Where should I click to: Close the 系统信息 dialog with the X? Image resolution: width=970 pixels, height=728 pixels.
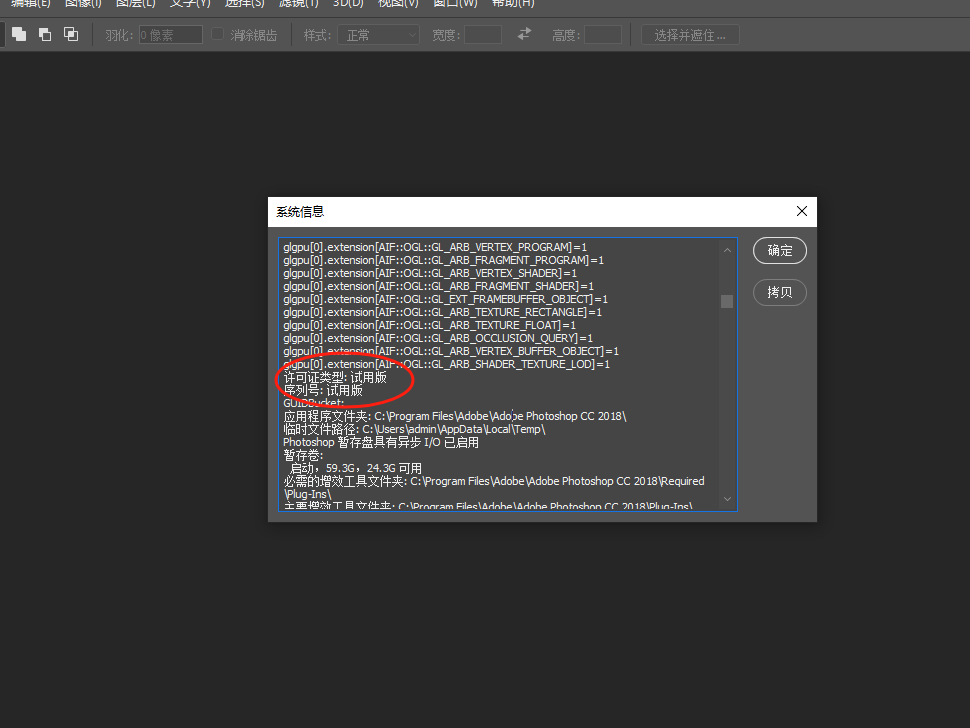click(x=802, y=212)
